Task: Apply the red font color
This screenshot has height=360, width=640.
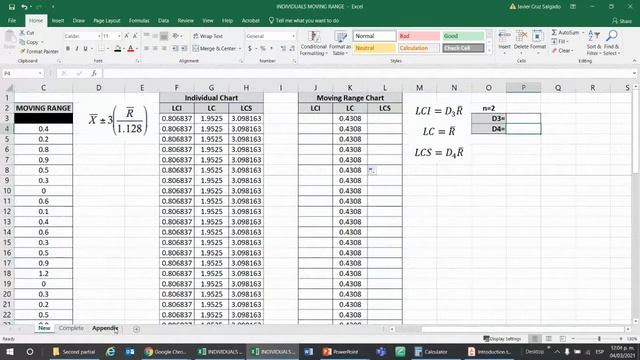Action: (x=131, y=49)
